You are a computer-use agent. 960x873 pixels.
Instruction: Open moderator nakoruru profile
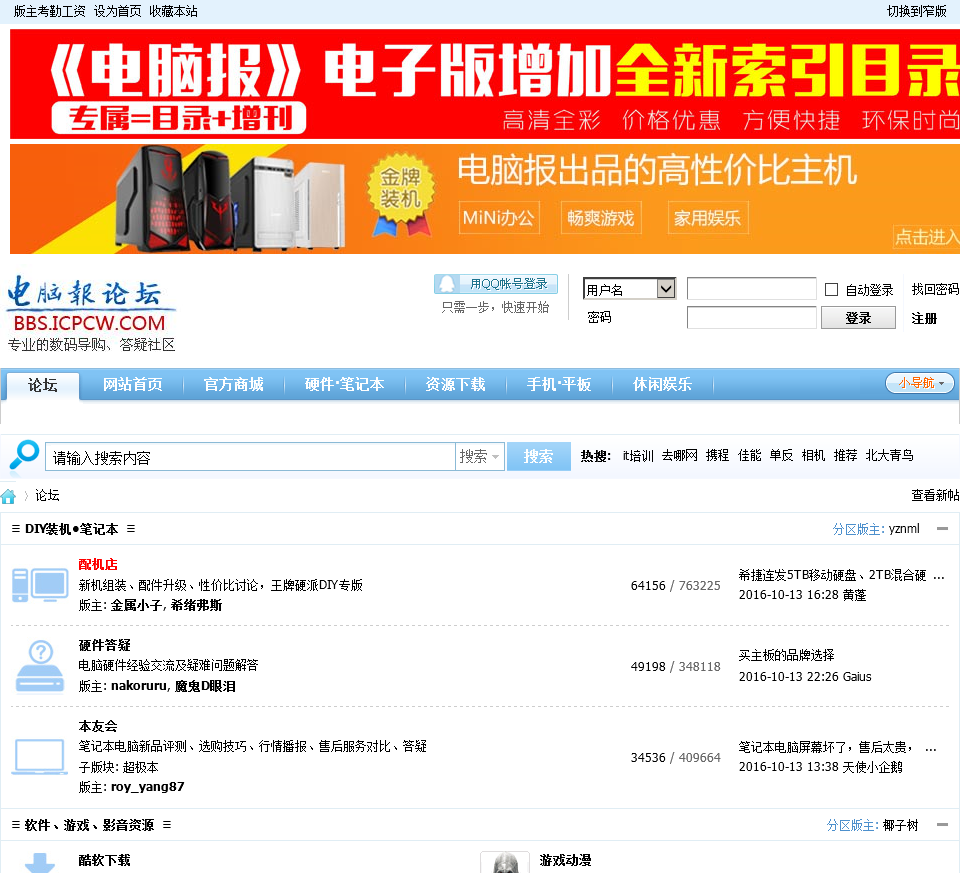138,686
